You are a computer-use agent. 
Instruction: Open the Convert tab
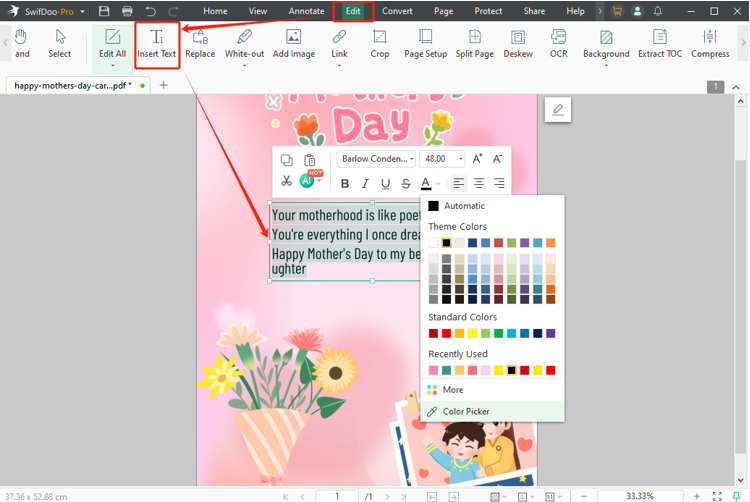click(397, 11)
